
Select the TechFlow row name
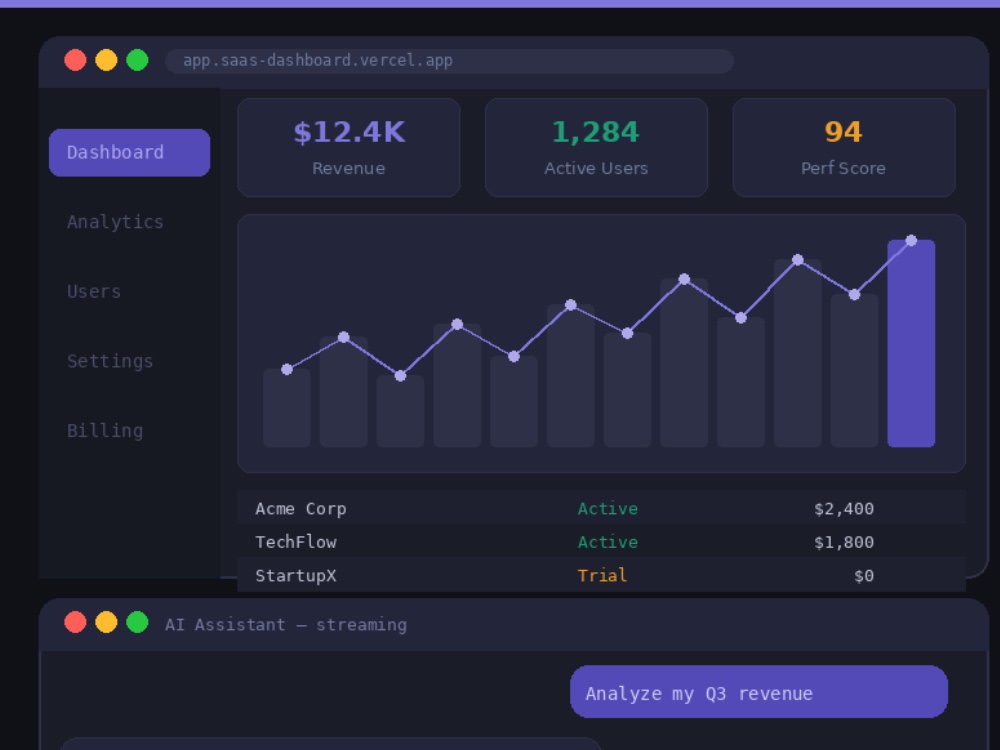coord(295,542)
